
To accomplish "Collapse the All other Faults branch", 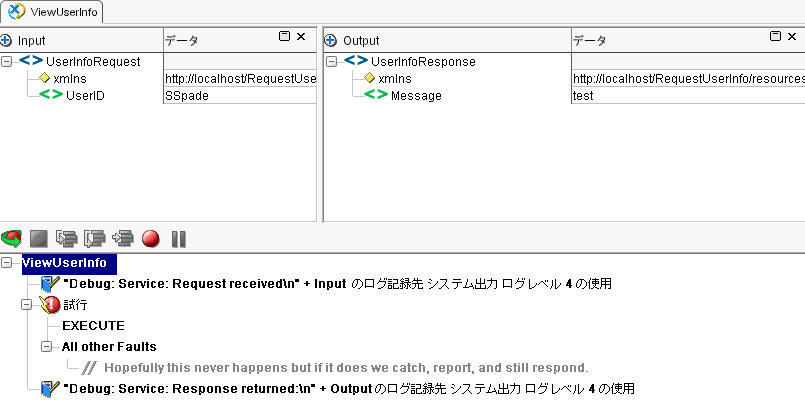I will click(x=47, y=347).
